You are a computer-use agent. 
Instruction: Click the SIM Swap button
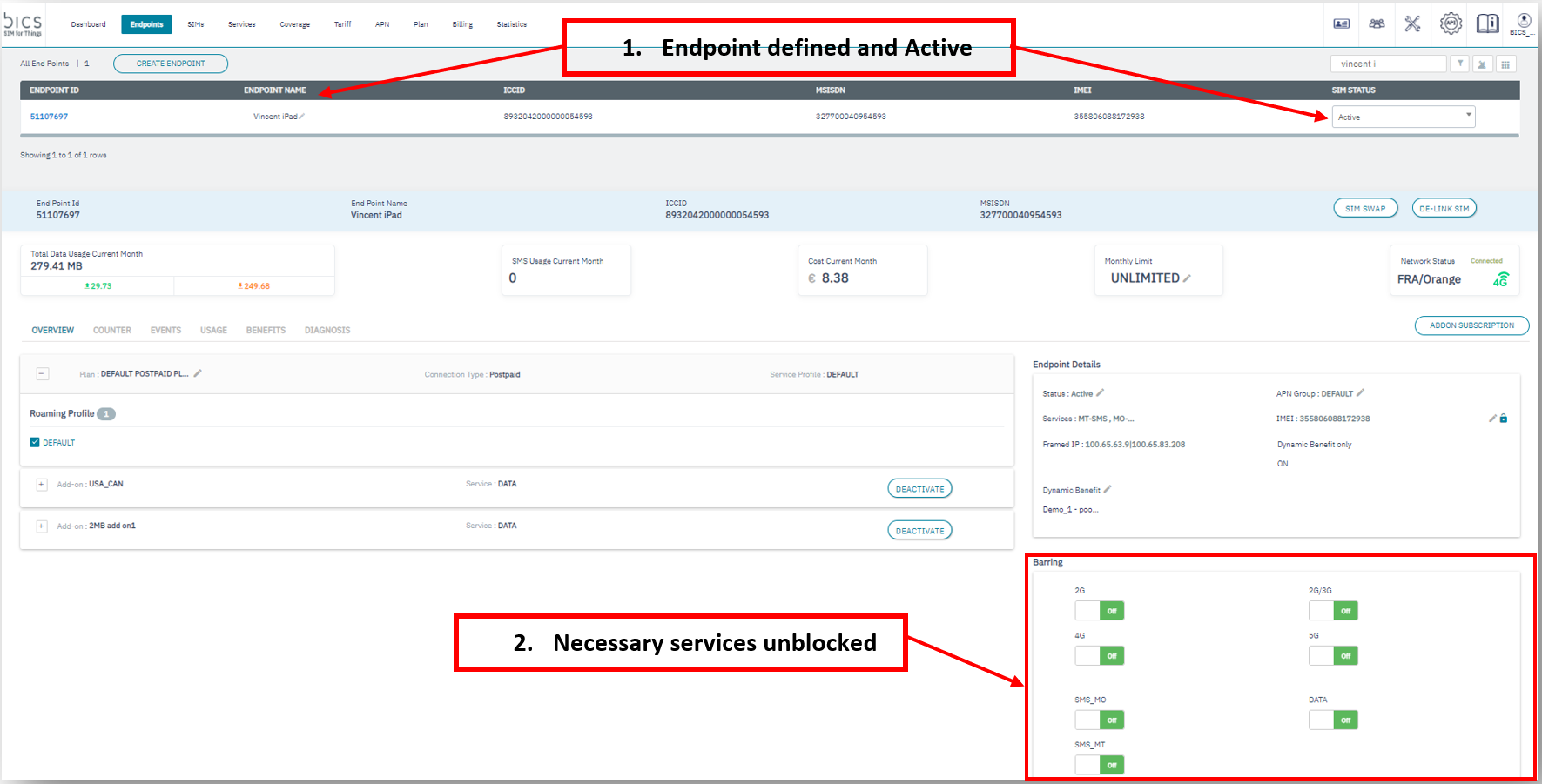click(x=1364, y=209)
